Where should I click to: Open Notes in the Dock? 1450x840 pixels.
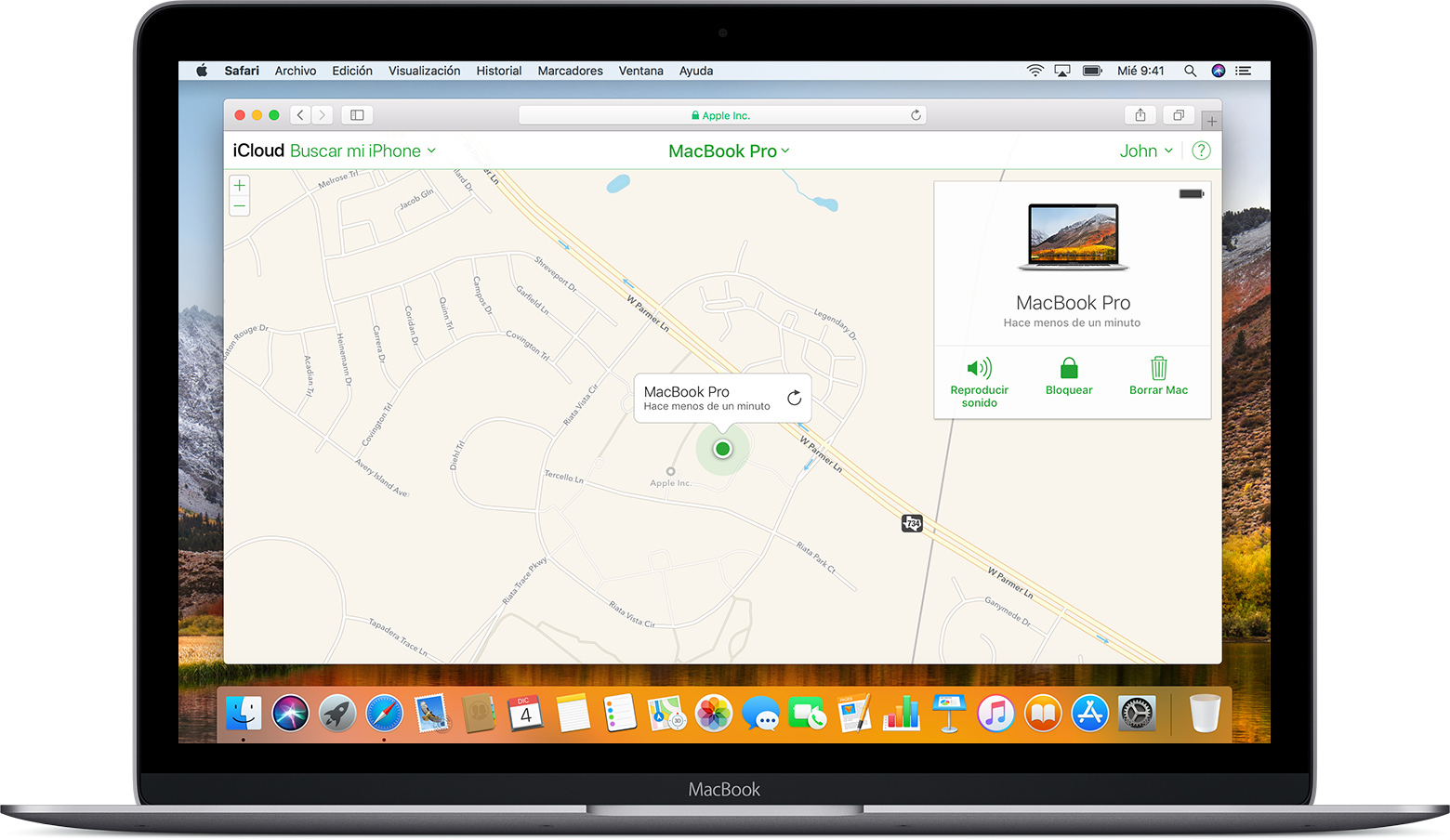[x=573, y=714]
